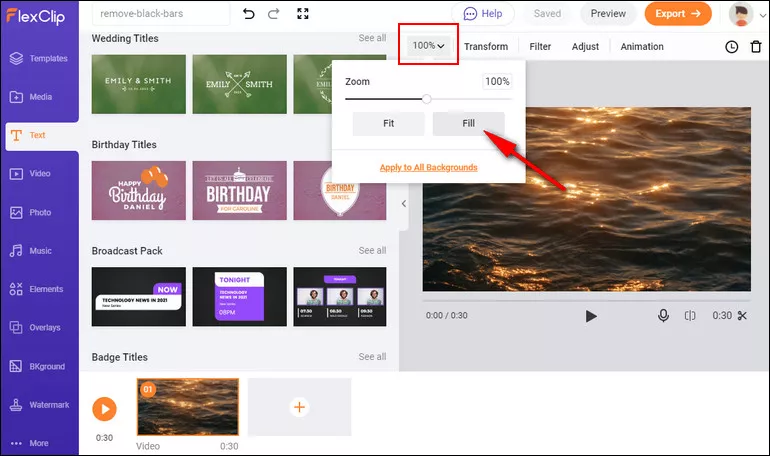Click See all for Wedding Titles
Image resolution: width=770 pixels, height=456 pixels.
(372, 38)
